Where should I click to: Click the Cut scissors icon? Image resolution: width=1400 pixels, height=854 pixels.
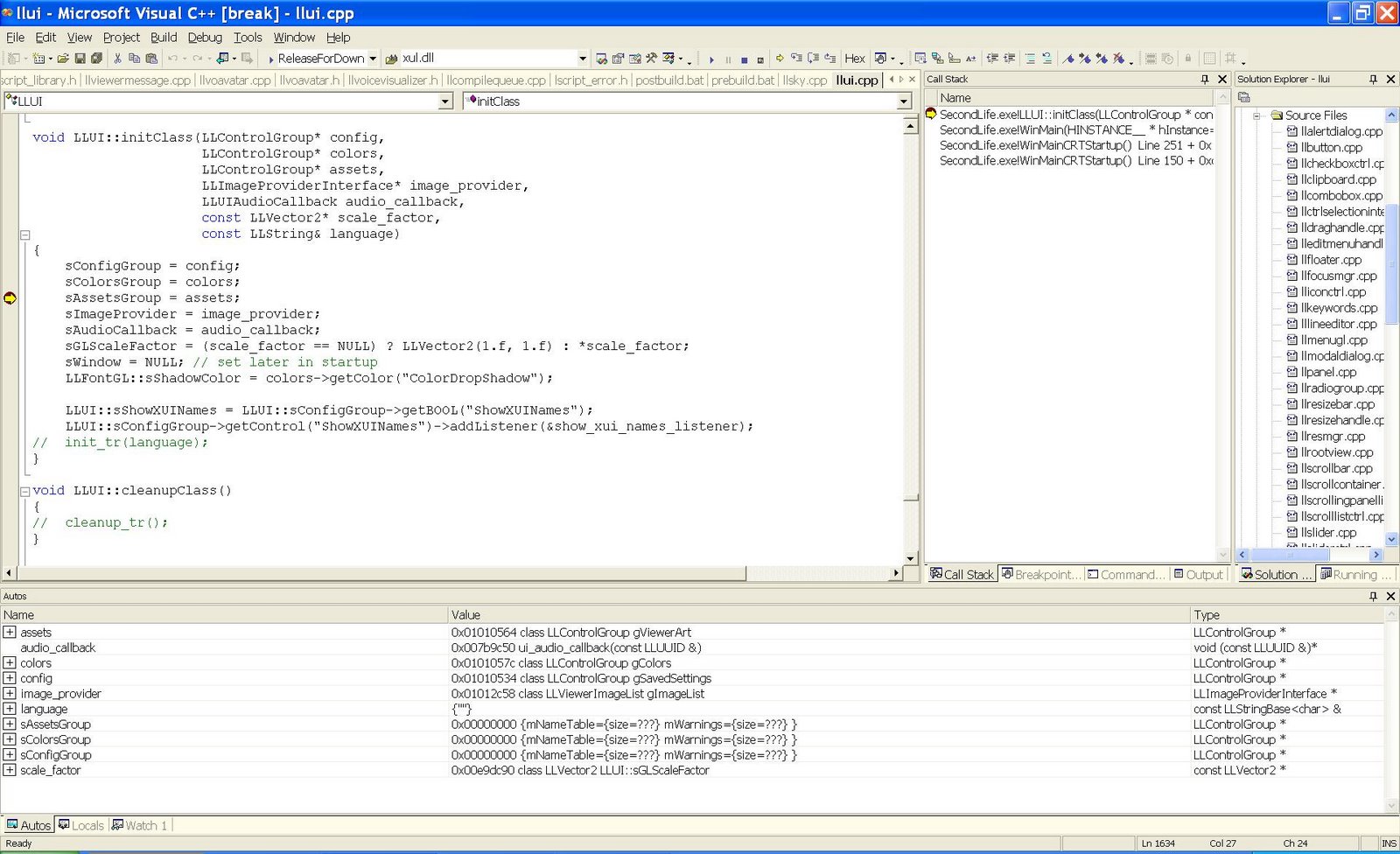click(x=117, y=59)
